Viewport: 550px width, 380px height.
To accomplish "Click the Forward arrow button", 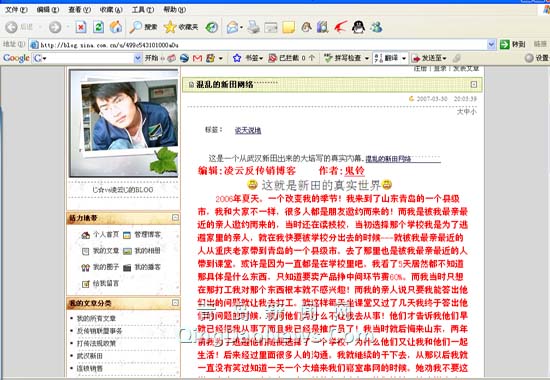I will (x=55, y=27).
